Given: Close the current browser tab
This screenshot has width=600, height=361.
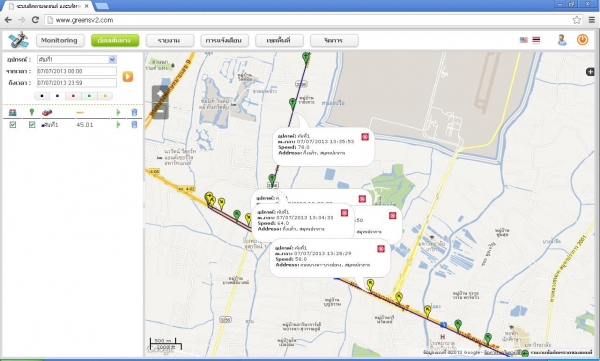Looking at the screenshot, I should pos(87,6).
